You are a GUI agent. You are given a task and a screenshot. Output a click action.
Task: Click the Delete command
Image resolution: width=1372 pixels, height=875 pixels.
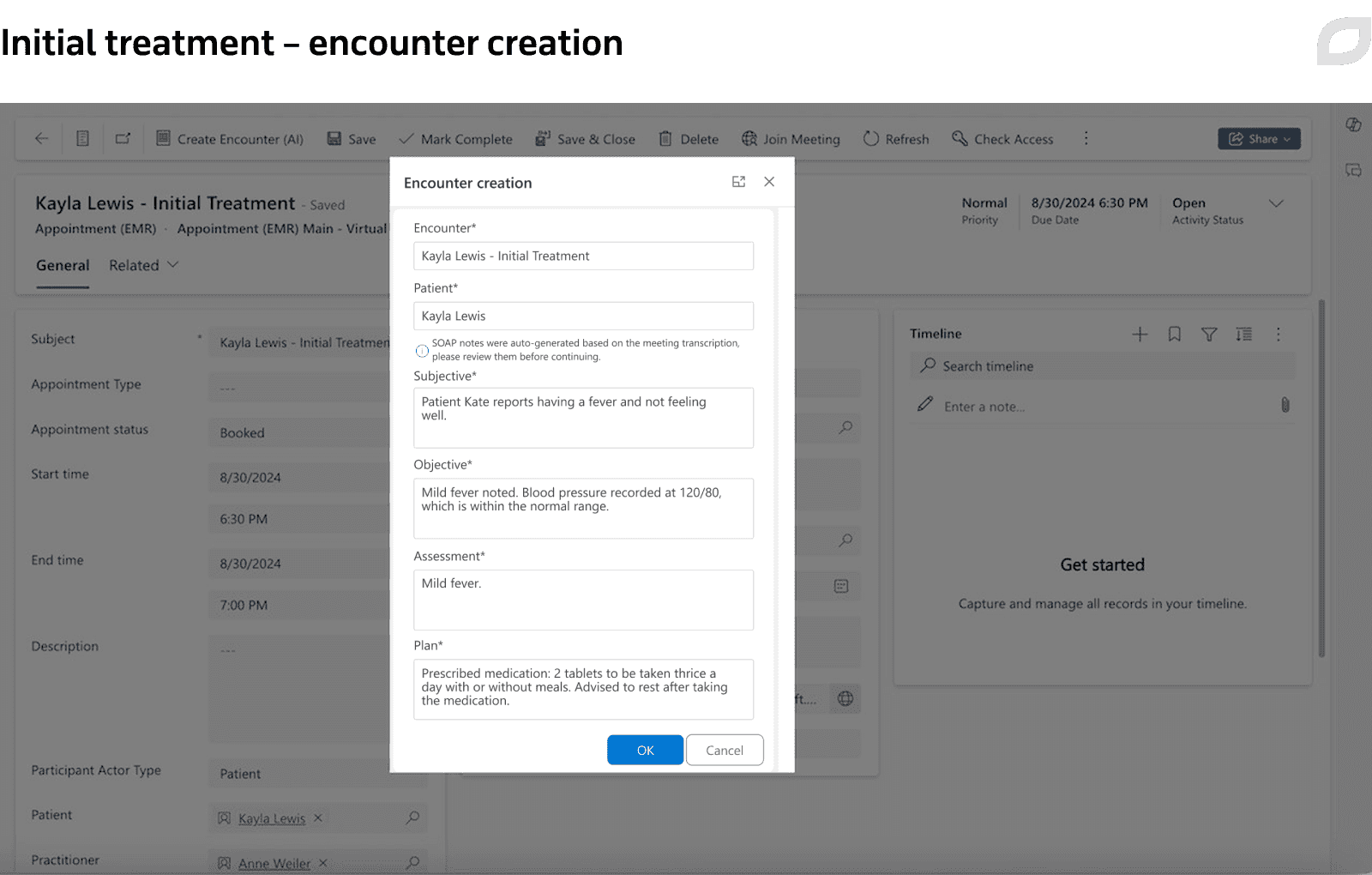coord(689,139)
